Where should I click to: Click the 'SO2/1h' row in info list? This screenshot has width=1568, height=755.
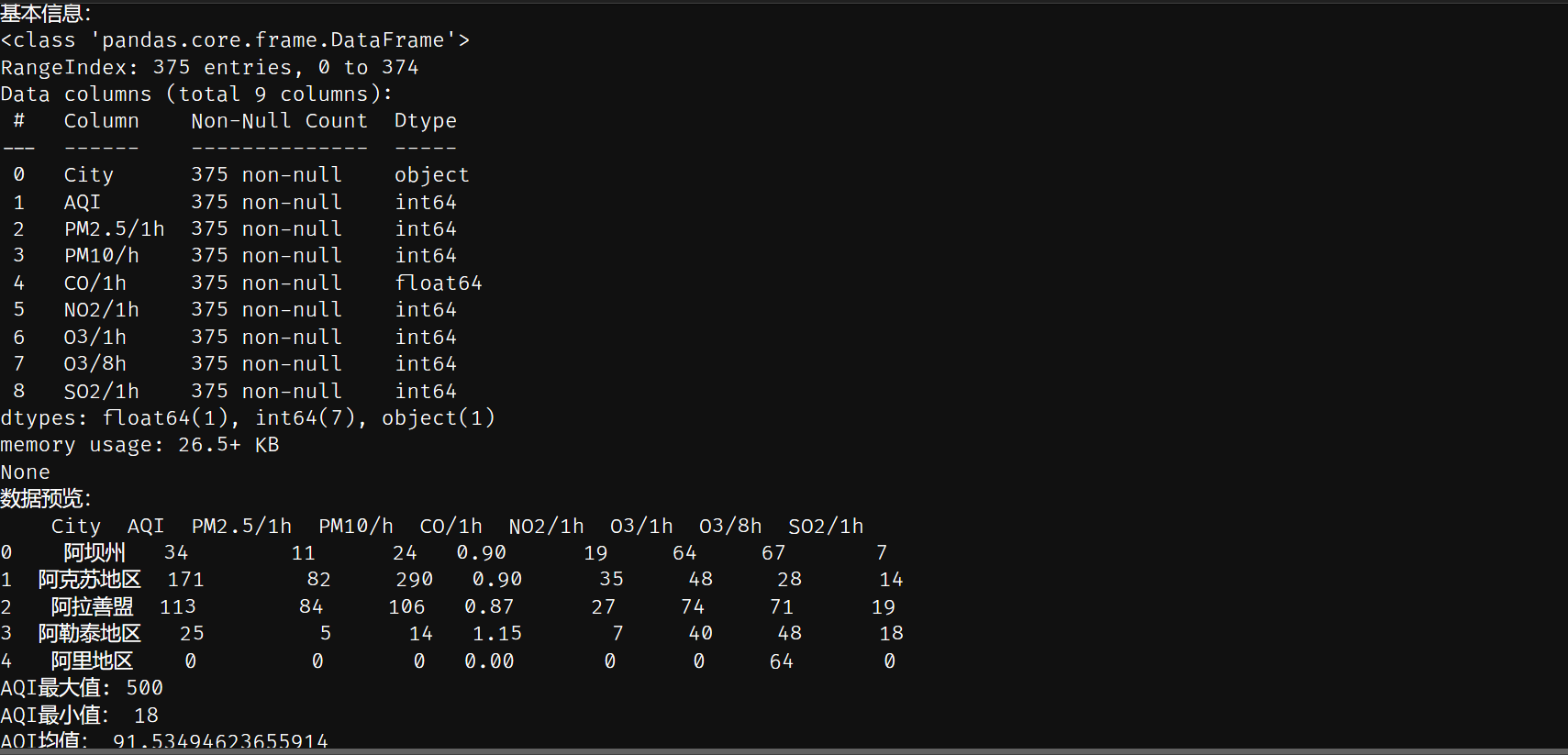pyautogui.click(x=101, y=392)
